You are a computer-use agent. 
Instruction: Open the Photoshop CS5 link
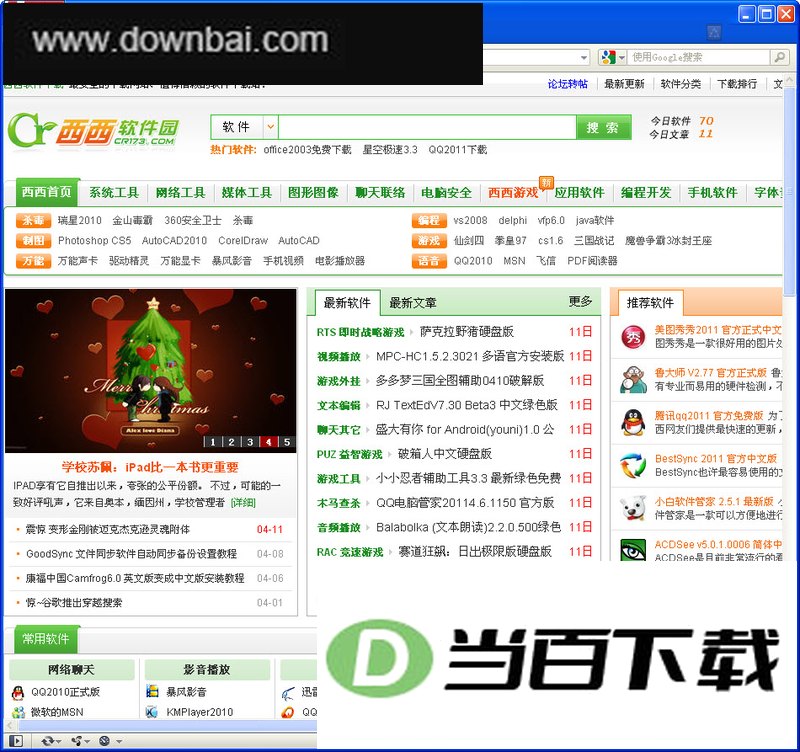tap(94, 241)
